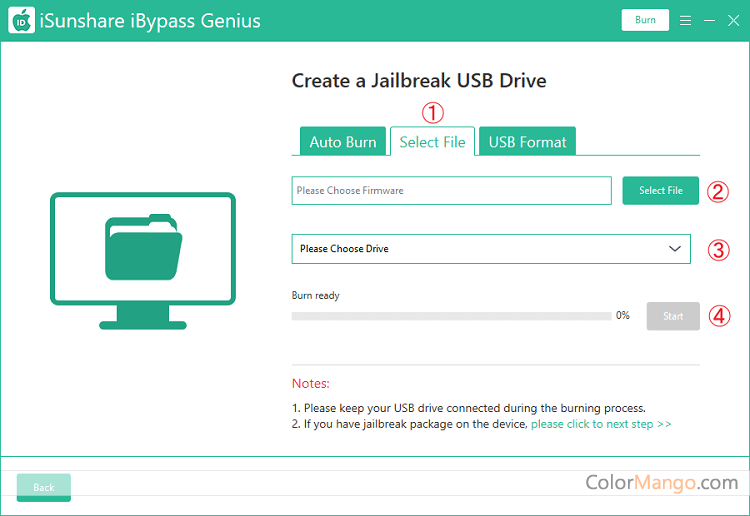Open the hamburger menu in title bar
The height and width of the screenshot is (516, 750).
point(685,20)
